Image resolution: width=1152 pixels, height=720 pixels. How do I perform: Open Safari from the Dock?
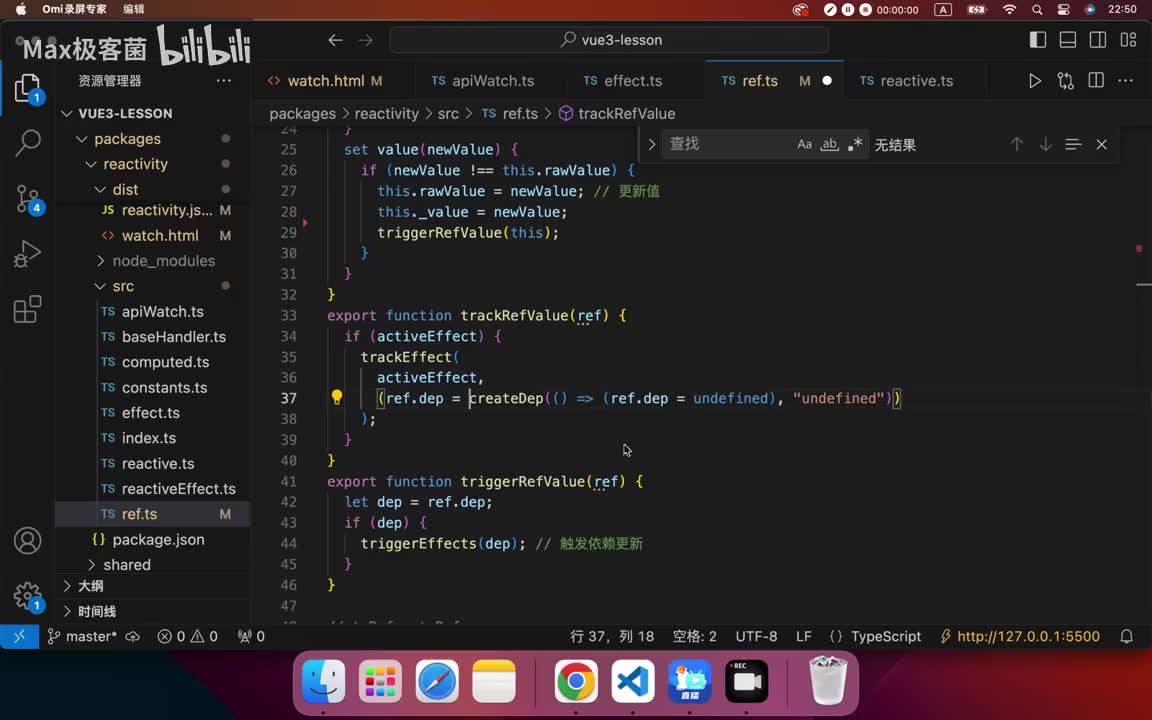pos(437,682)
